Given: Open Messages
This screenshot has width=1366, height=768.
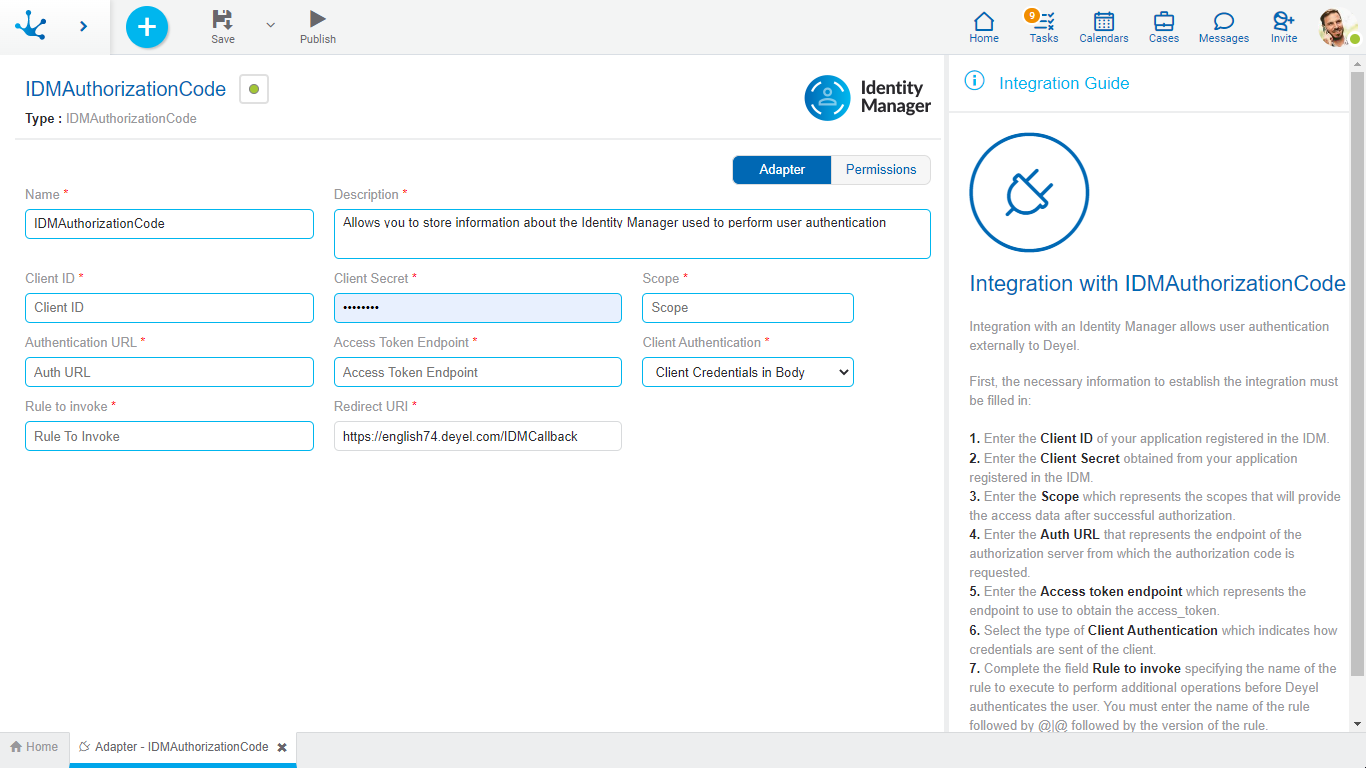Looking at the screenshot, I should [x=1224, y=27].
